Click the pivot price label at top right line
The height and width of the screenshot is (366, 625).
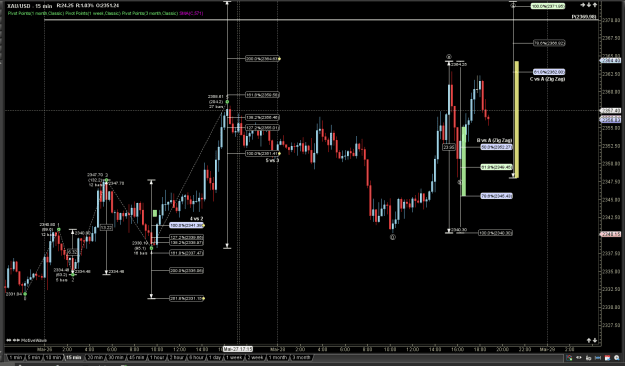[584, 17]
